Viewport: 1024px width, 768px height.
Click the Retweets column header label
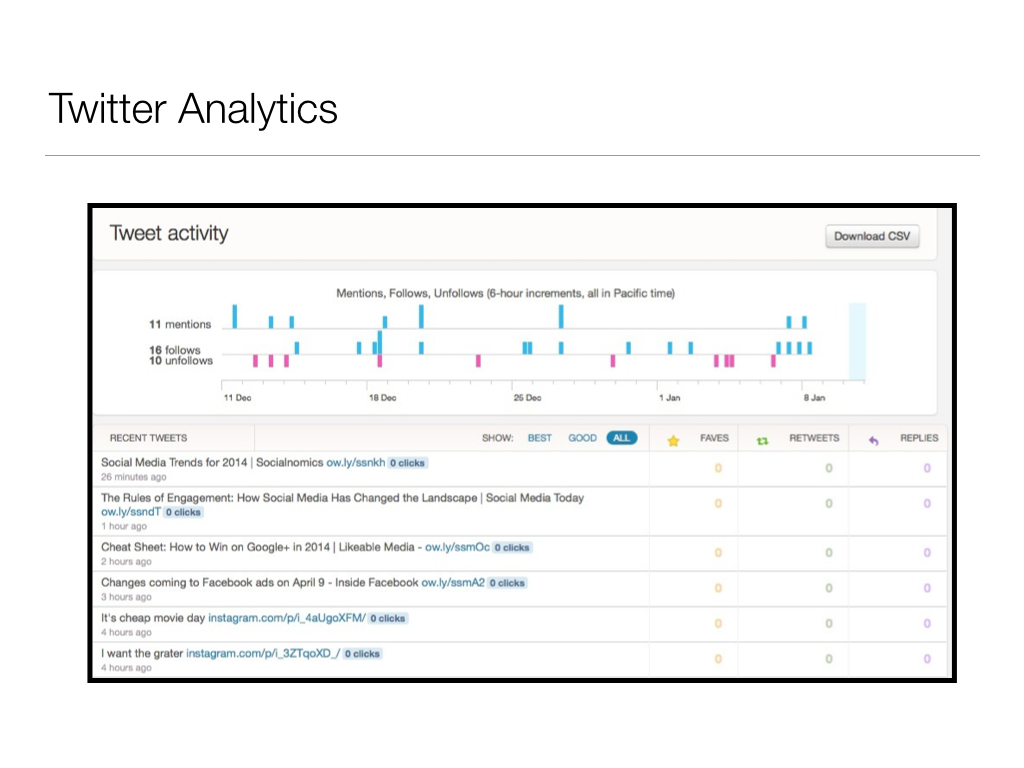click(814, 438)
